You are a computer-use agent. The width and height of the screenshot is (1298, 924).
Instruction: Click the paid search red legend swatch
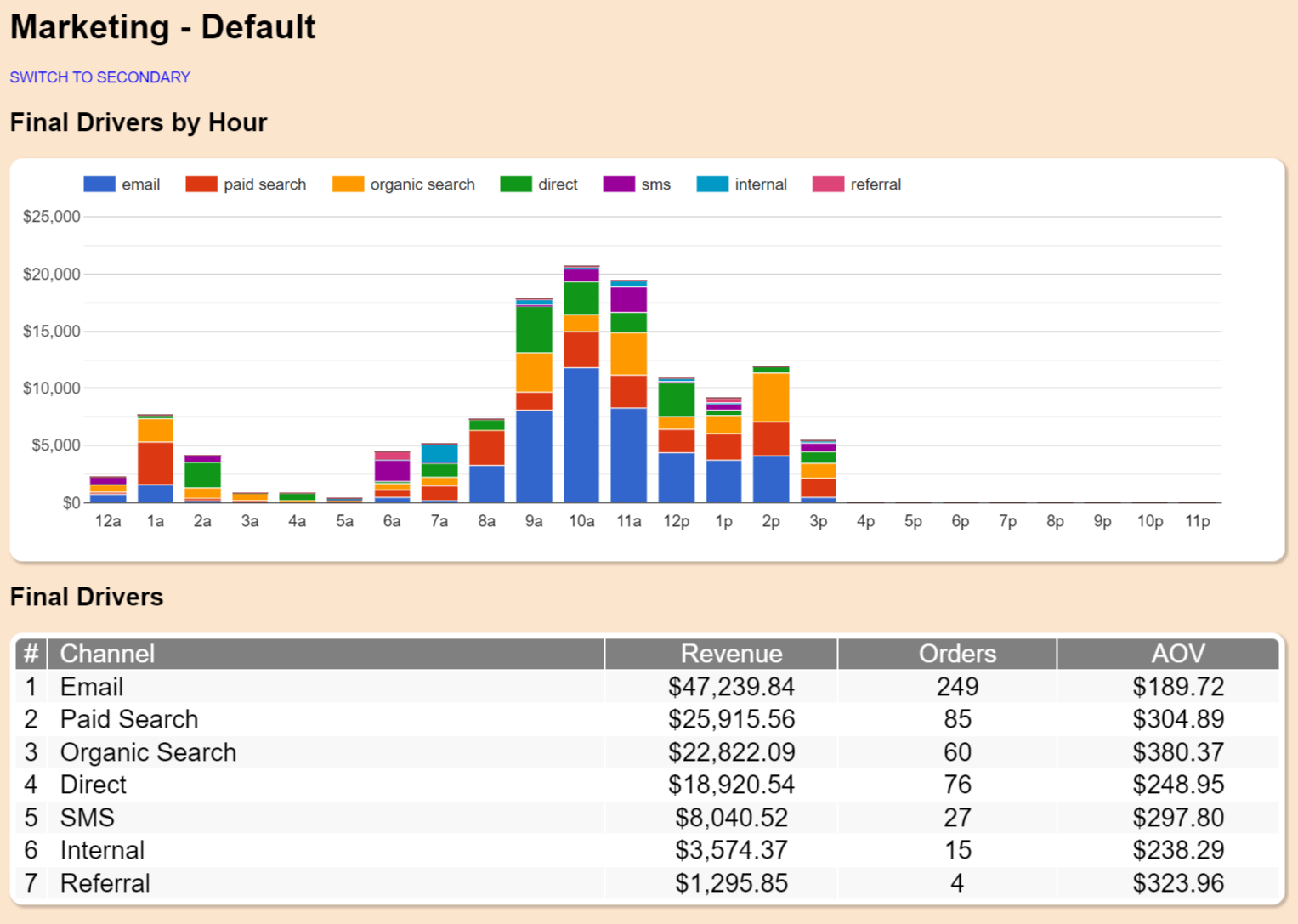click(x=201, y=184)
